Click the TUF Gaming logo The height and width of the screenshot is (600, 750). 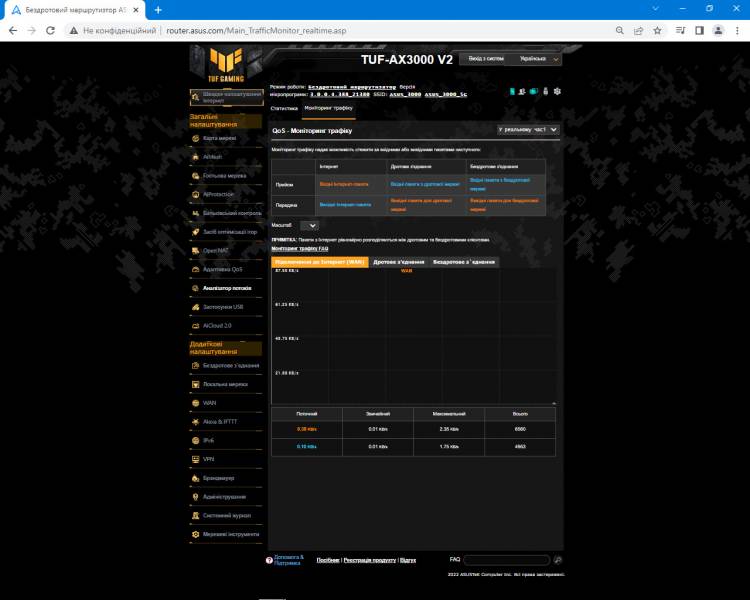click(x=226, y=65)
